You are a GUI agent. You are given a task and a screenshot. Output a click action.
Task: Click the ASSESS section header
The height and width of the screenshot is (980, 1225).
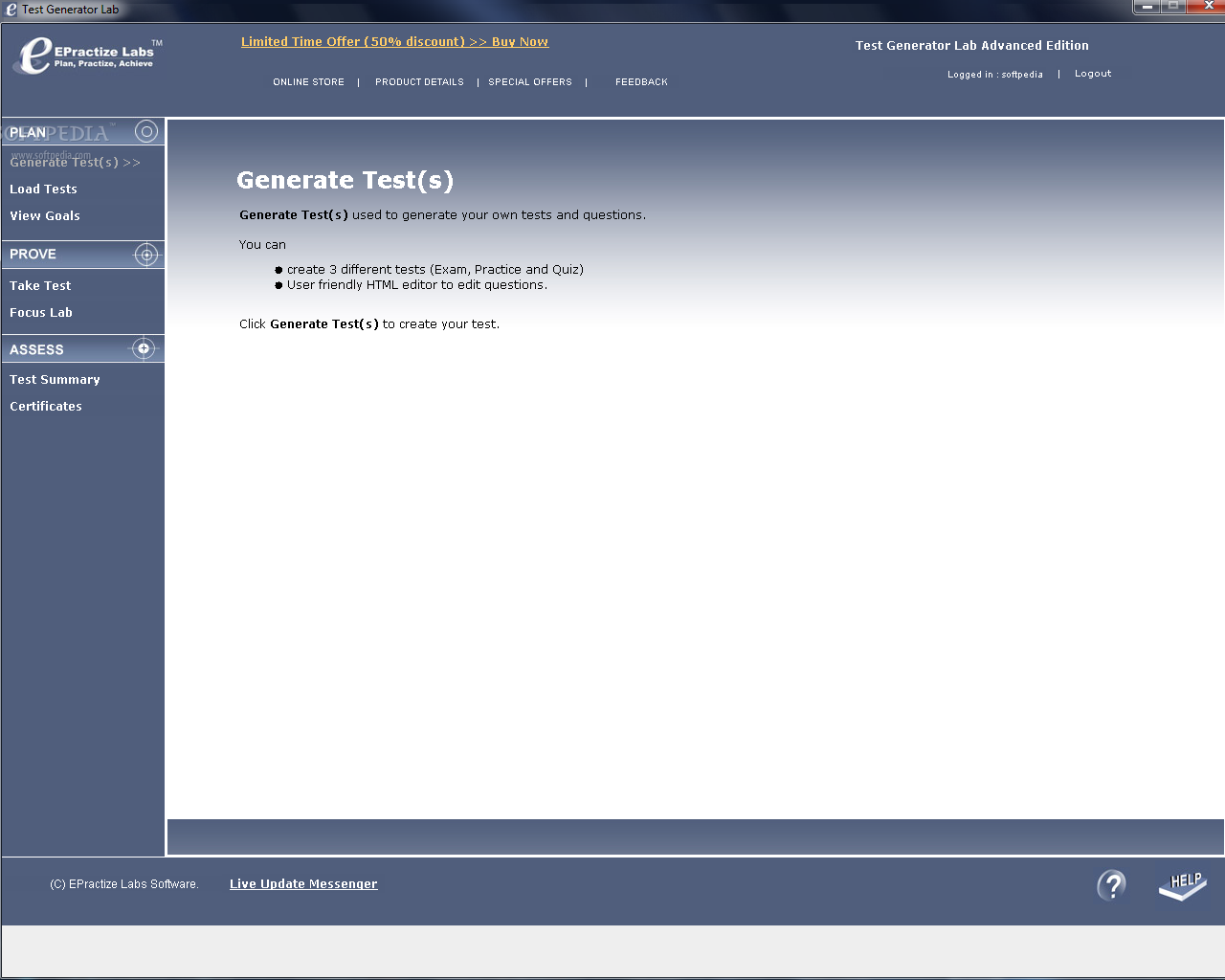(83, 349)
